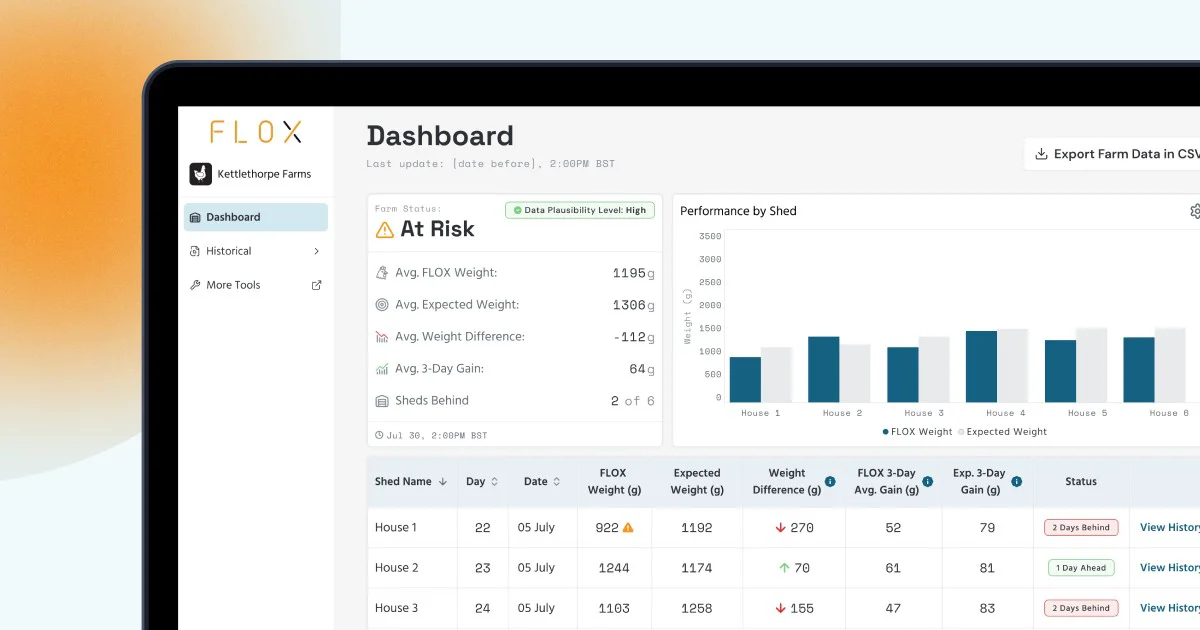Click the Kettlethorpe Farms chicken icon

pyautogui.click(x=201, y=174)
